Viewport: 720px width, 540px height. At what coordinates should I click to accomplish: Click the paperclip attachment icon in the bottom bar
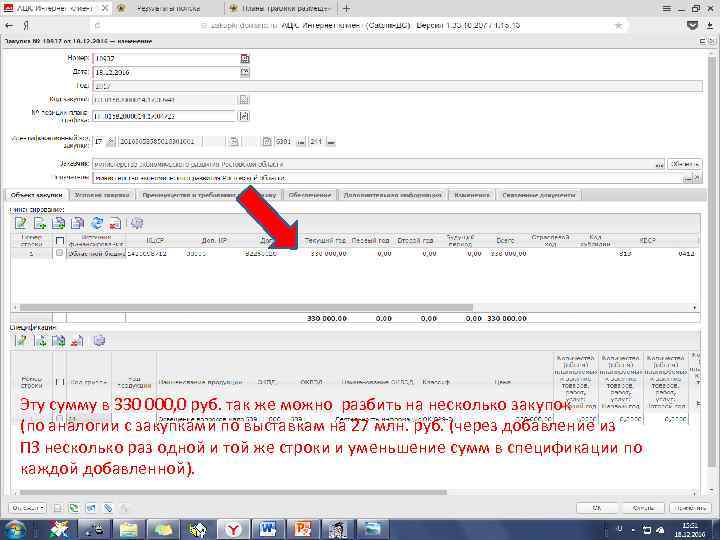[x=108, y=508]
